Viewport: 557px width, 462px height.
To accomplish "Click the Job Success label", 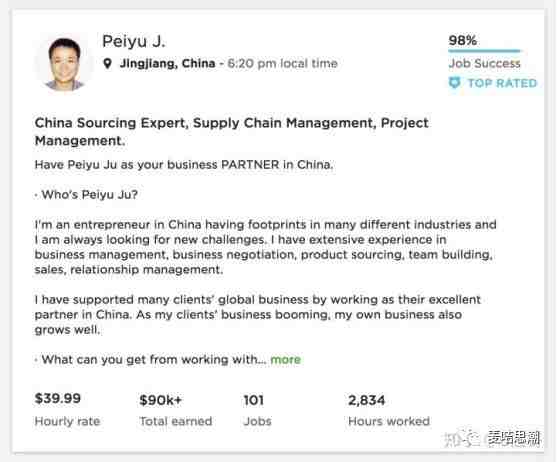I will coord(485,64).
